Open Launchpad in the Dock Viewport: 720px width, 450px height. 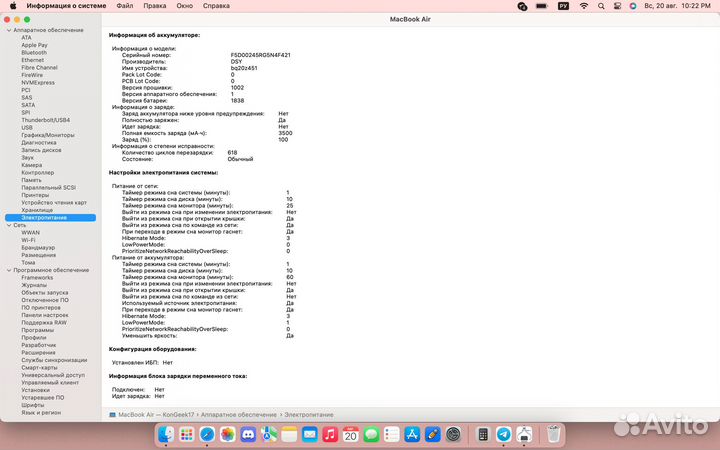coord(186,434)
